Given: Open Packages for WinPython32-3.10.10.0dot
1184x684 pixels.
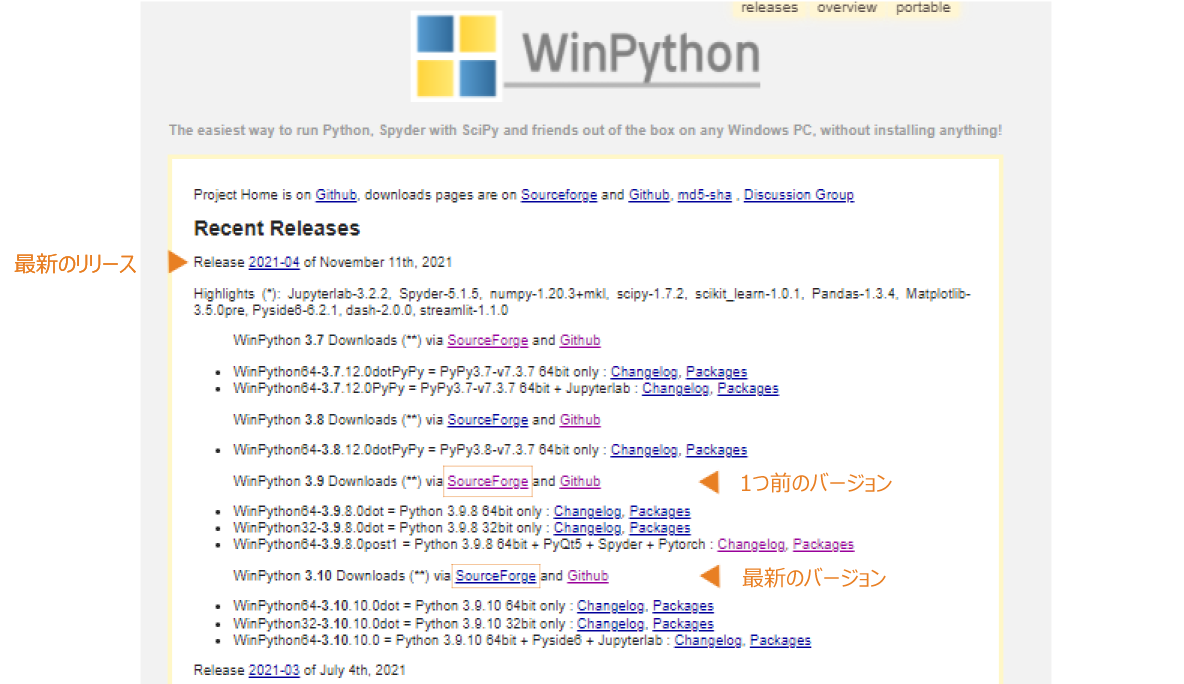Looking at the screenshot, I should (x=683, y=624).
